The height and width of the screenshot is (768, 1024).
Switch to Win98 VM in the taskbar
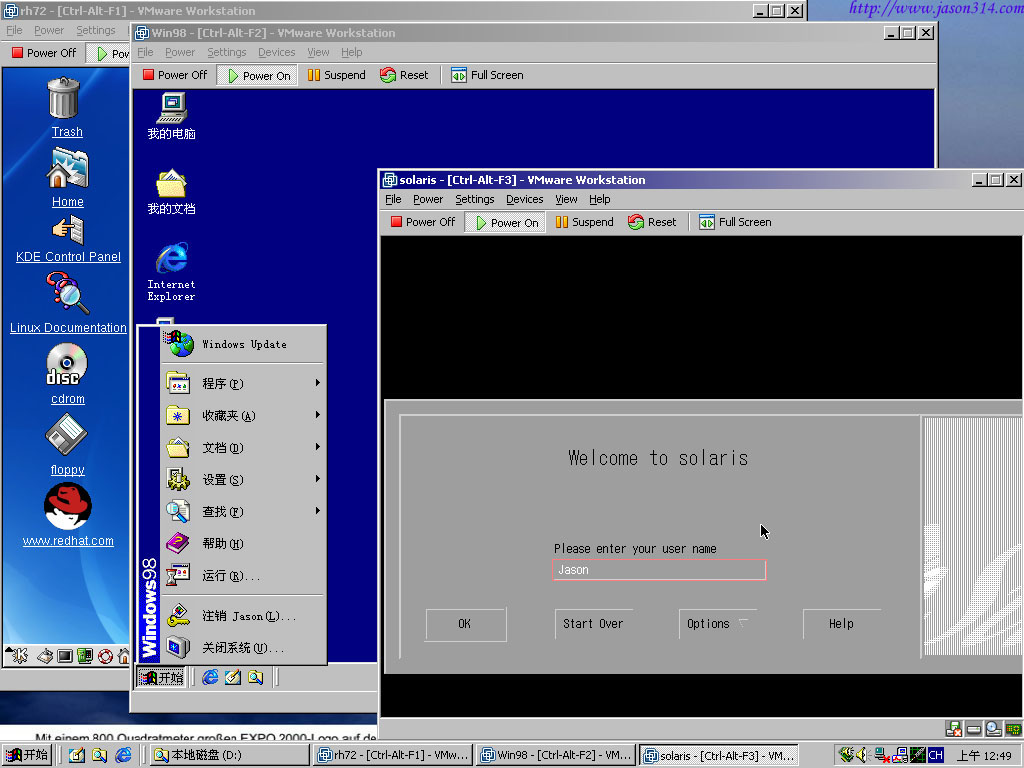[555, 756]
